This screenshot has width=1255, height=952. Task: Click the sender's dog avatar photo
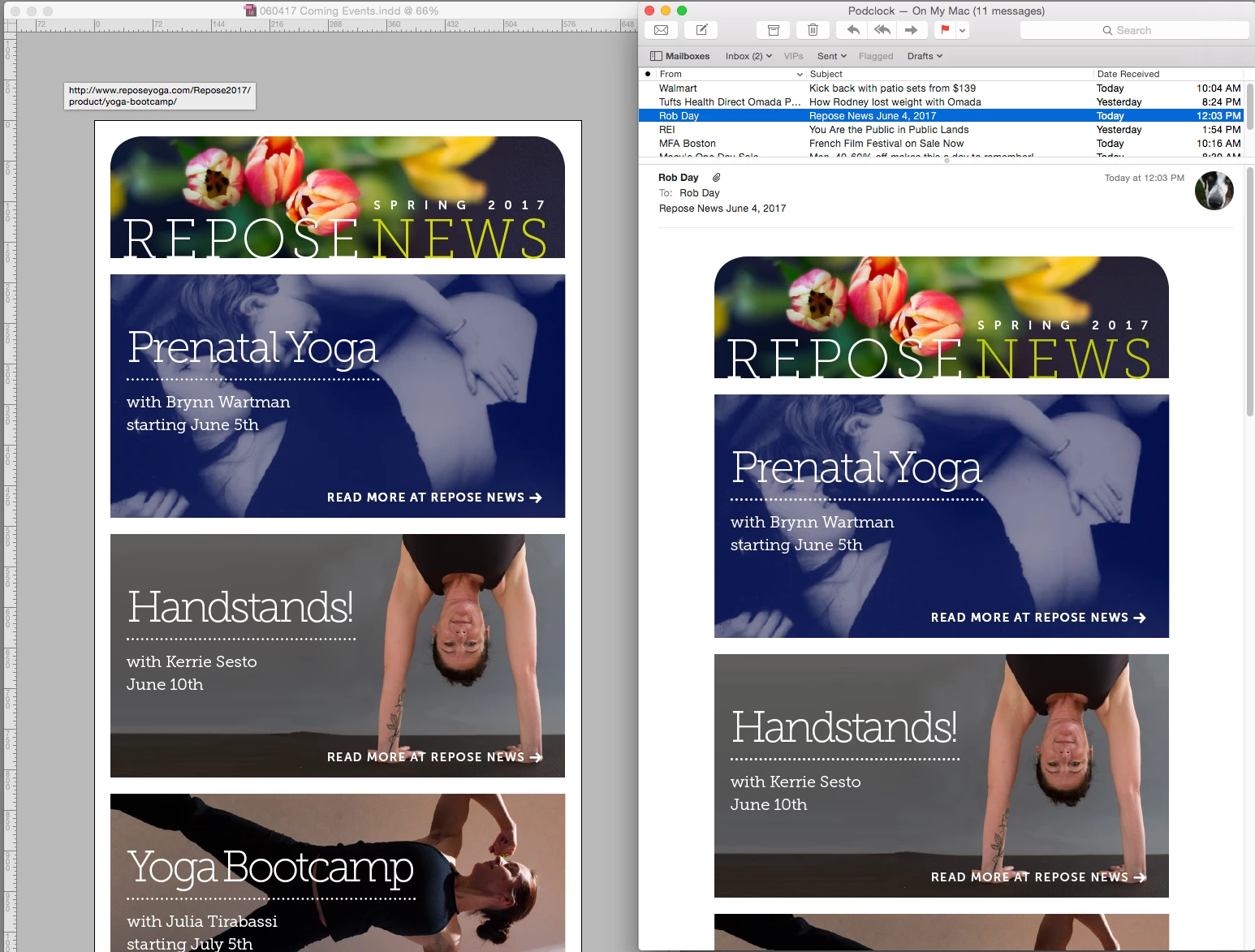click(x=1214, y=191)
